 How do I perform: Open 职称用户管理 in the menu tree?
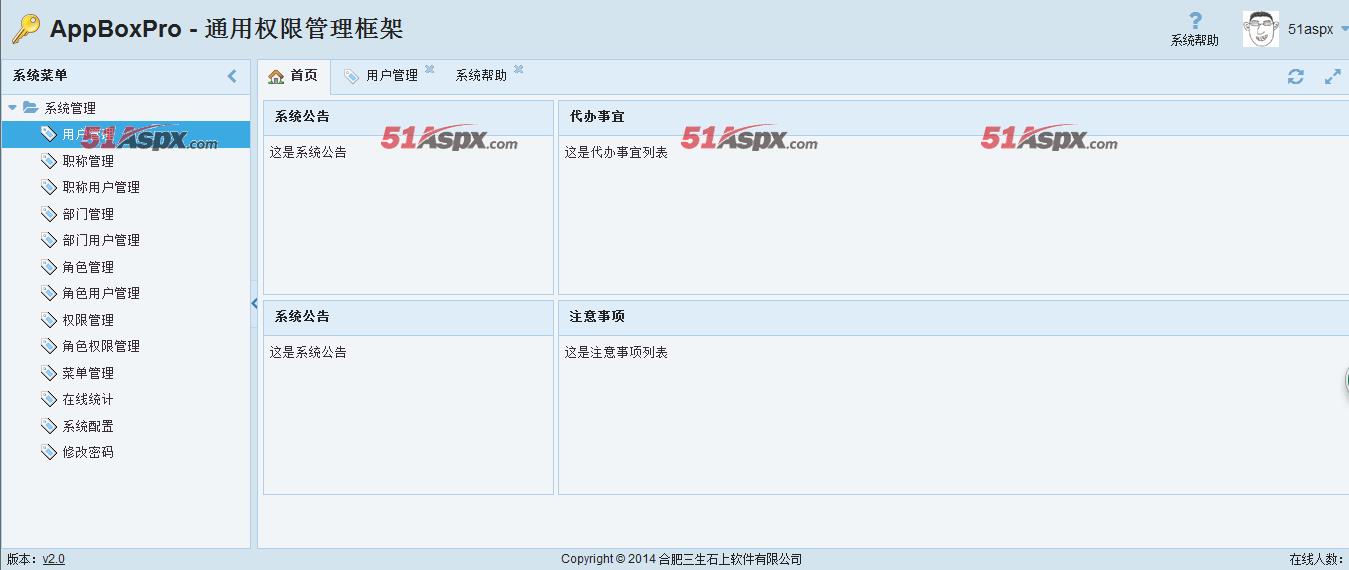(x=101, y=187)
